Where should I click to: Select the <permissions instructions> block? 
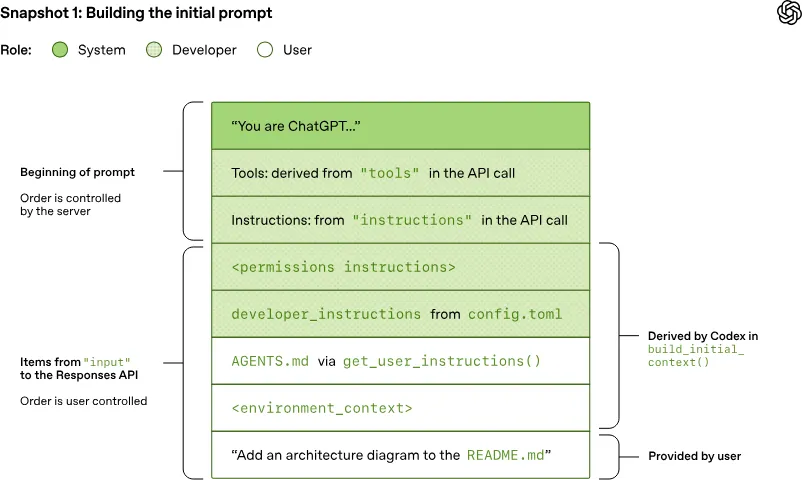pos(400,267)
